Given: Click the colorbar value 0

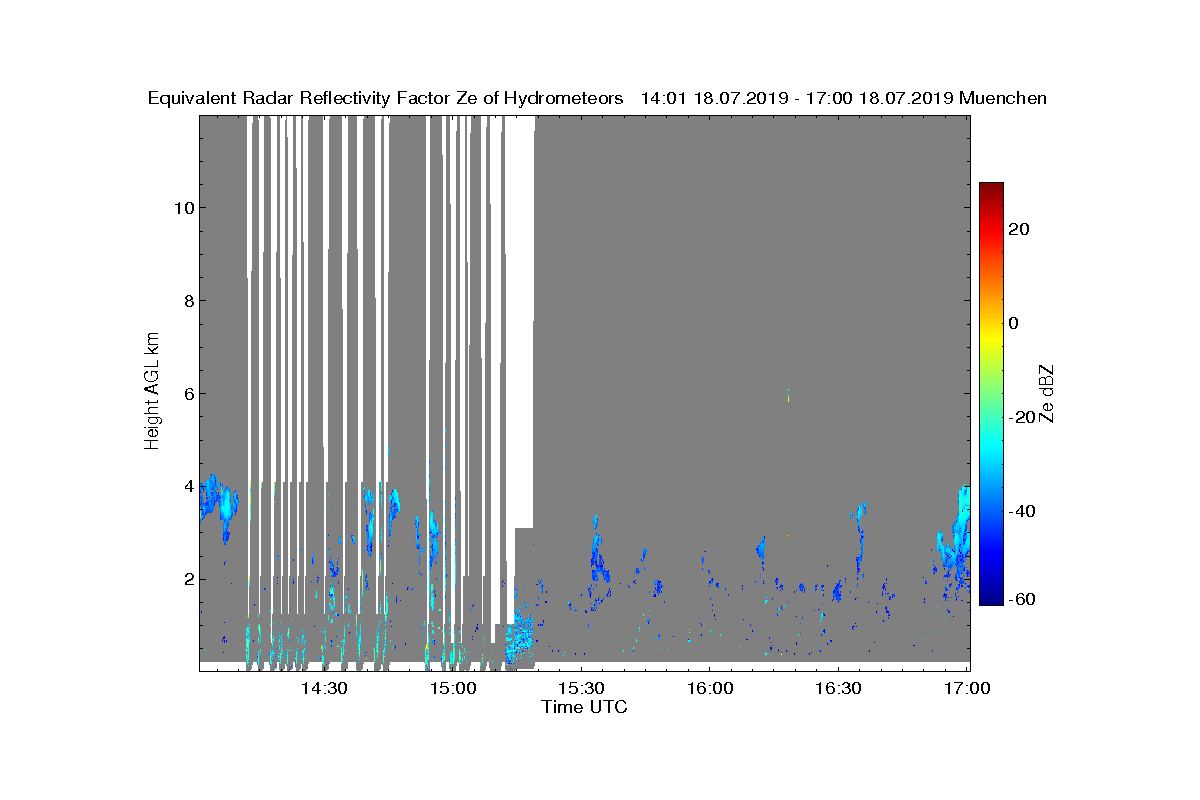Looking at the screenshot, I should click(1013, 323).
